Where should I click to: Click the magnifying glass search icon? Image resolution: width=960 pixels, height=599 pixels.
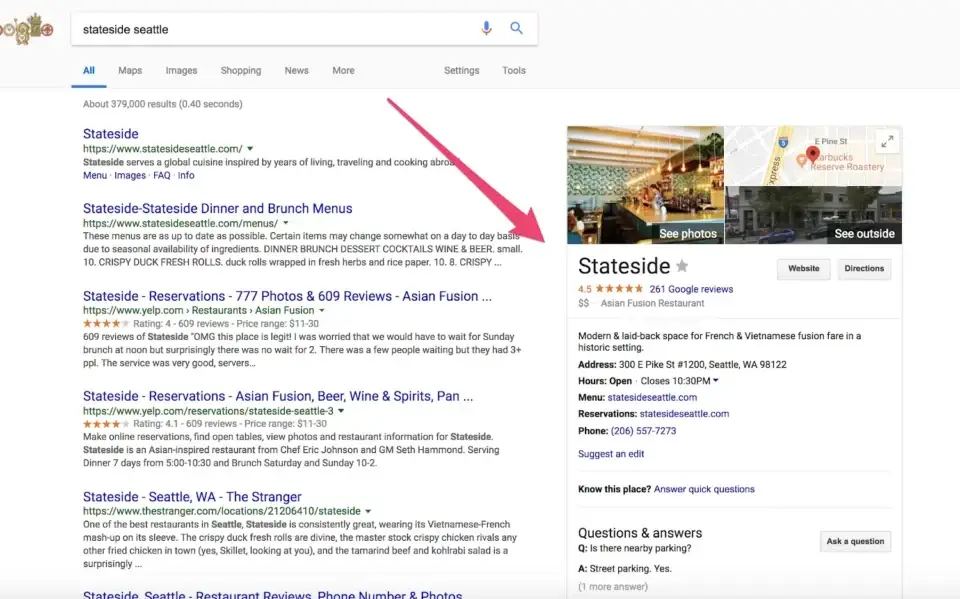coord(517,28)
